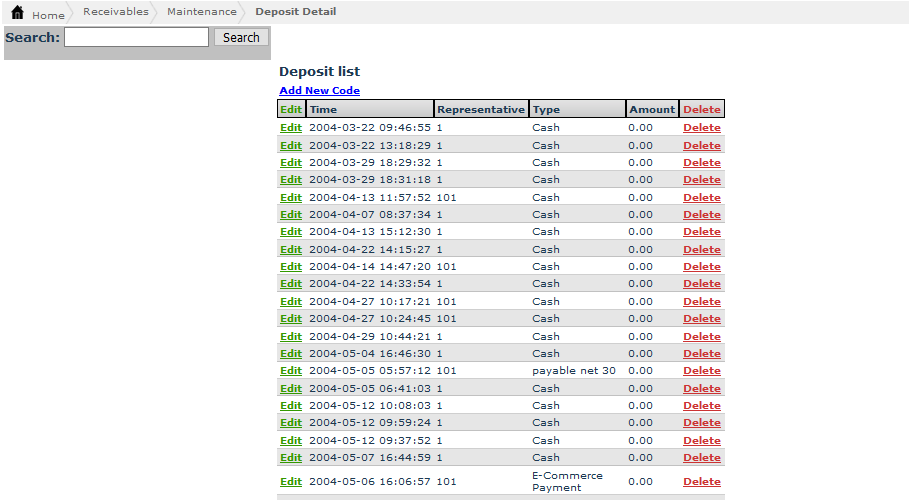Edit the deposit from 2004-05-04 16:46:30
This screenshot has width=909, height=500.
(290, 353)
